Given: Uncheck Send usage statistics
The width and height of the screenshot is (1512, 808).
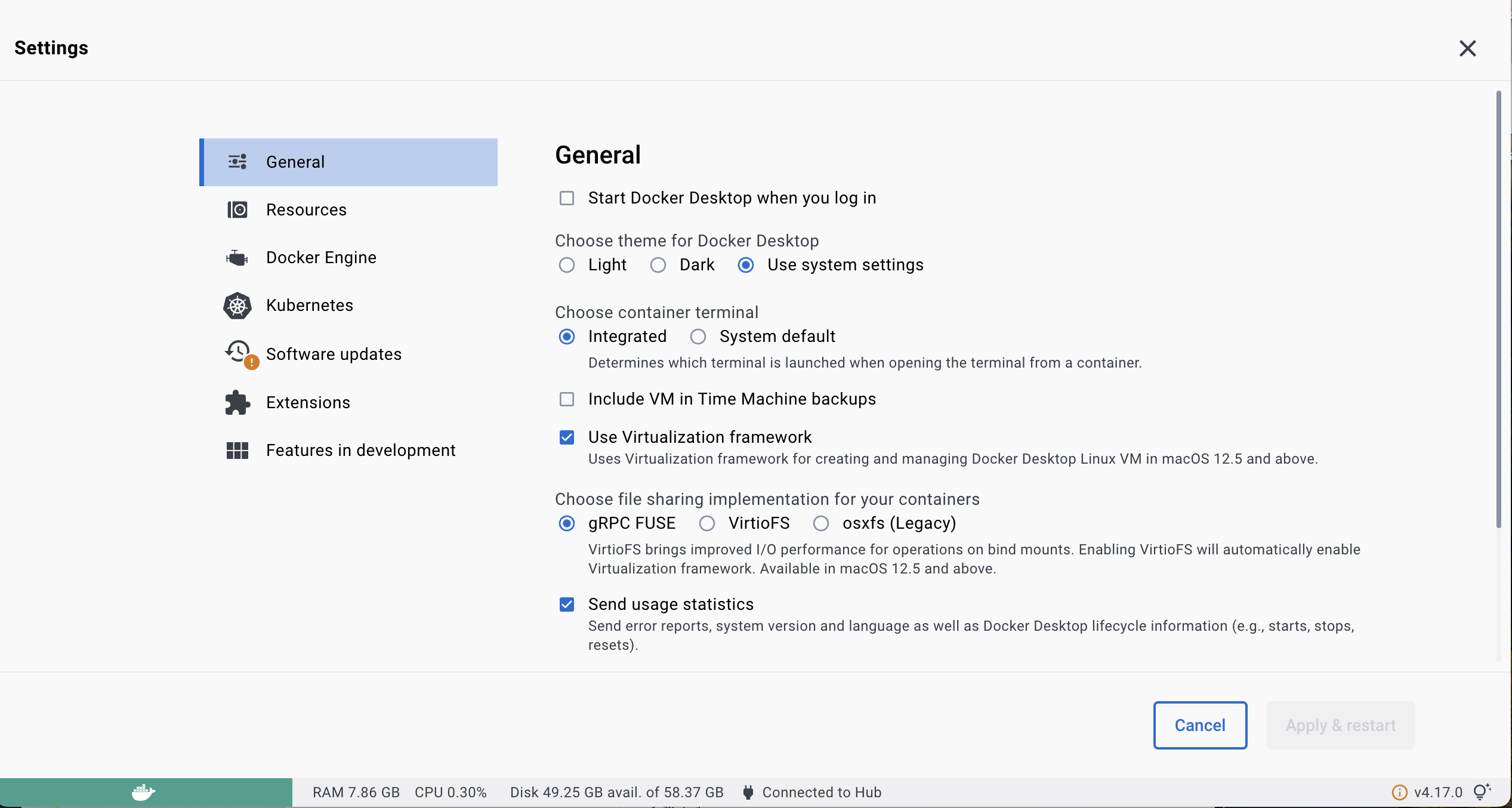Looking at the screenshot, I should (x=567, y=605).
